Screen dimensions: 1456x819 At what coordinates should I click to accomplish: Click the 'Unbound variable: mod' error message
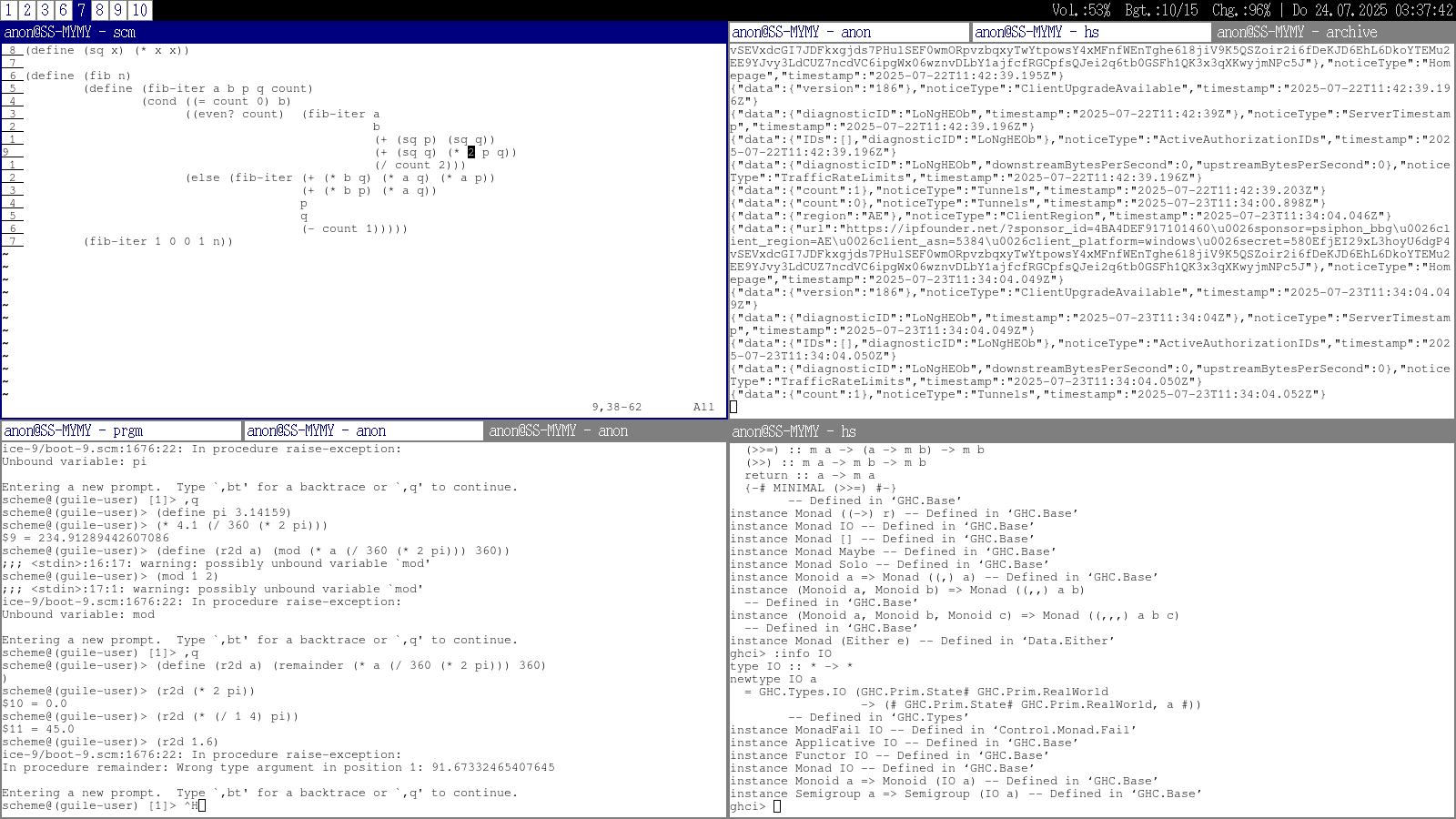tap(78, 614)
